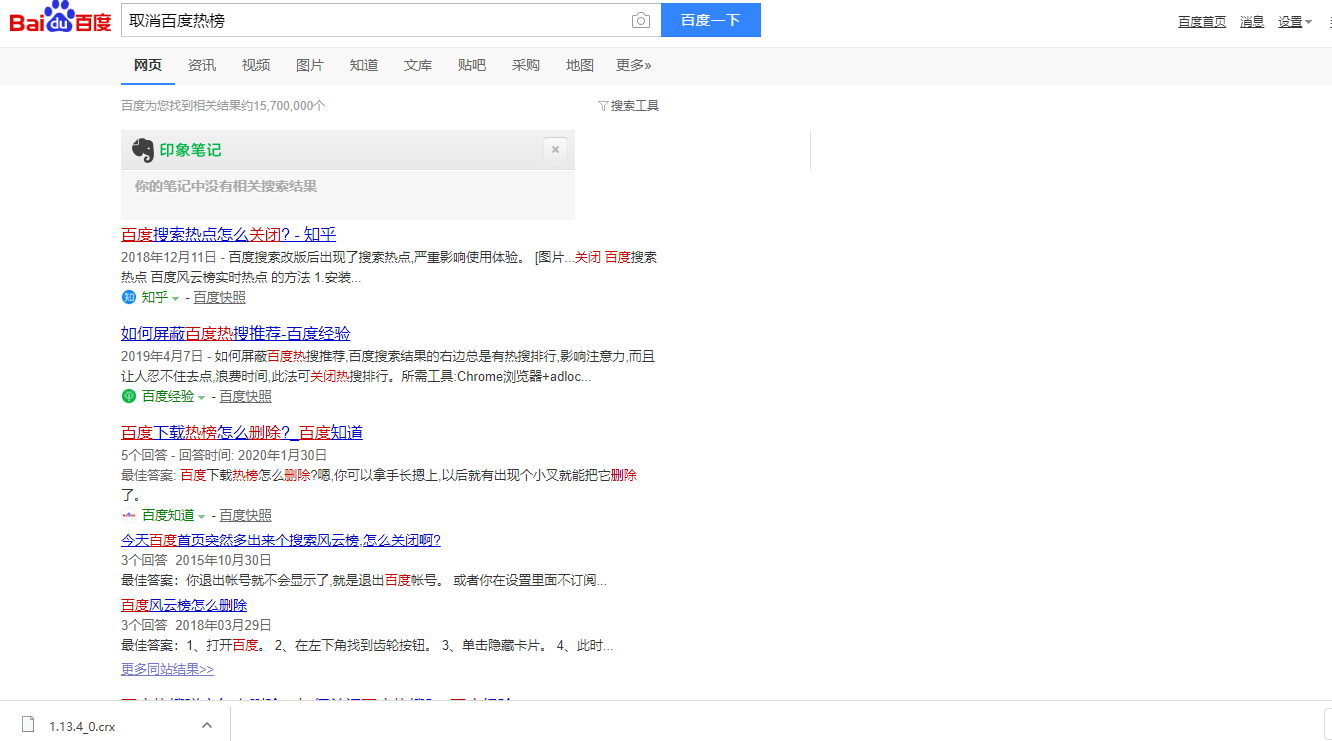Open 百度快照 for the 百度经验 result
The width and height of the screenshot is (1332, 741).
tap(245, 396)
